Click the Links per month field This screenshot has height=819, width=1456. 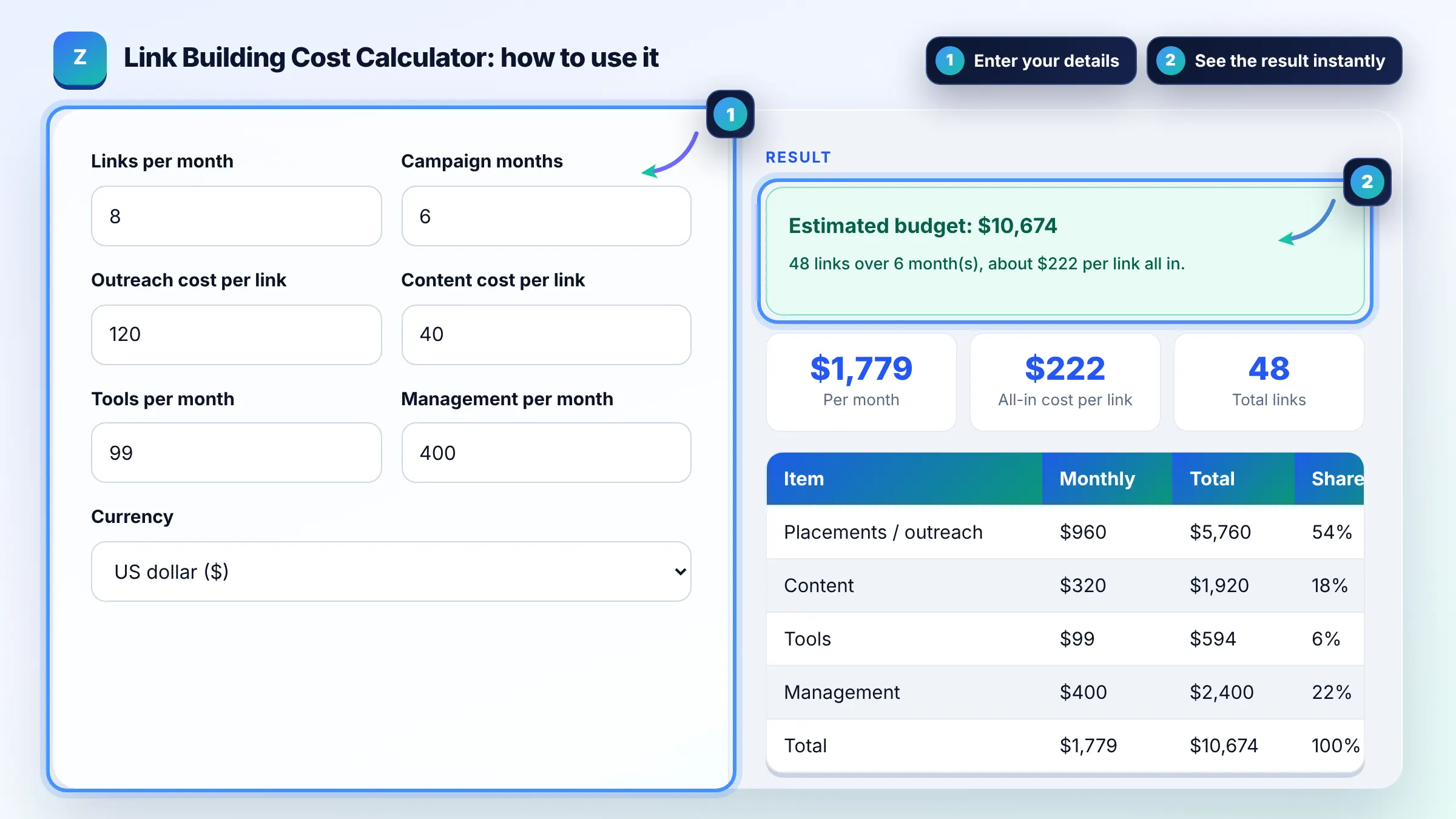236,216
